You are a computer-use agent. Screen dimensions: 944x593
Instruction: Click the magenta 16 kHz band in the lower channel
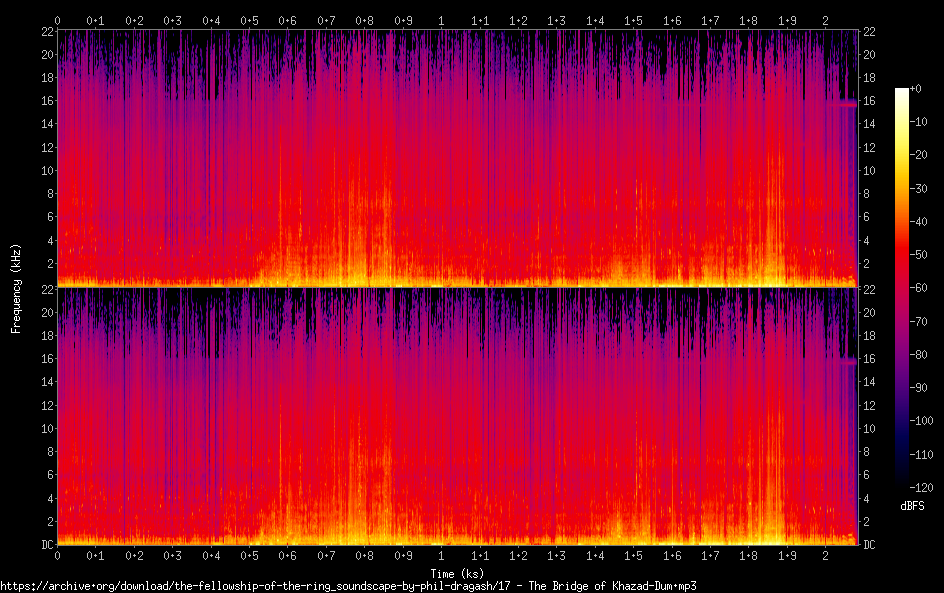tap(841, 361)
